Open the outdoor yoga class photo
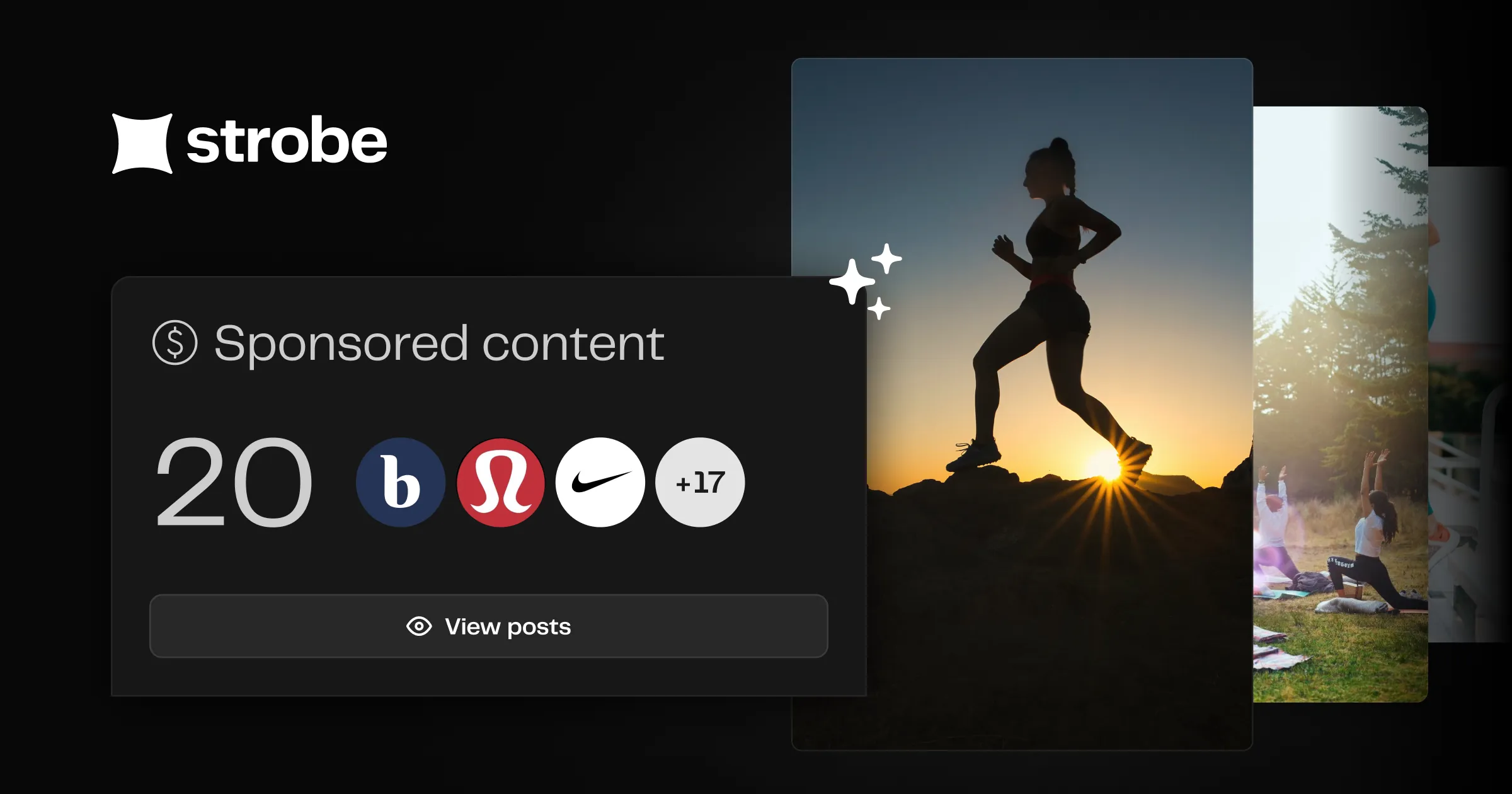1512x794 pixels. coord(1340,403)
